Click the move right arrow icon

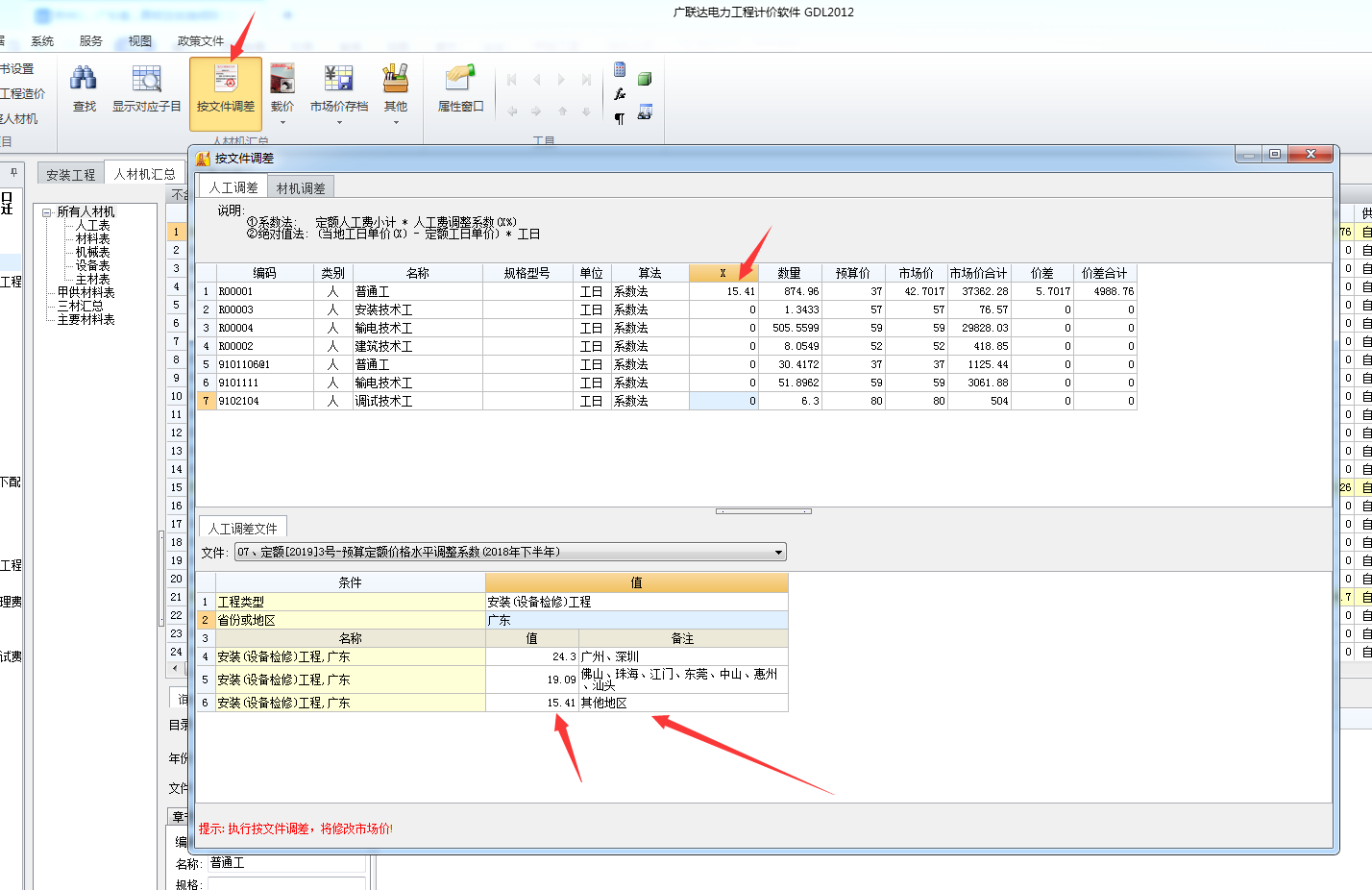tap(536, 111)
